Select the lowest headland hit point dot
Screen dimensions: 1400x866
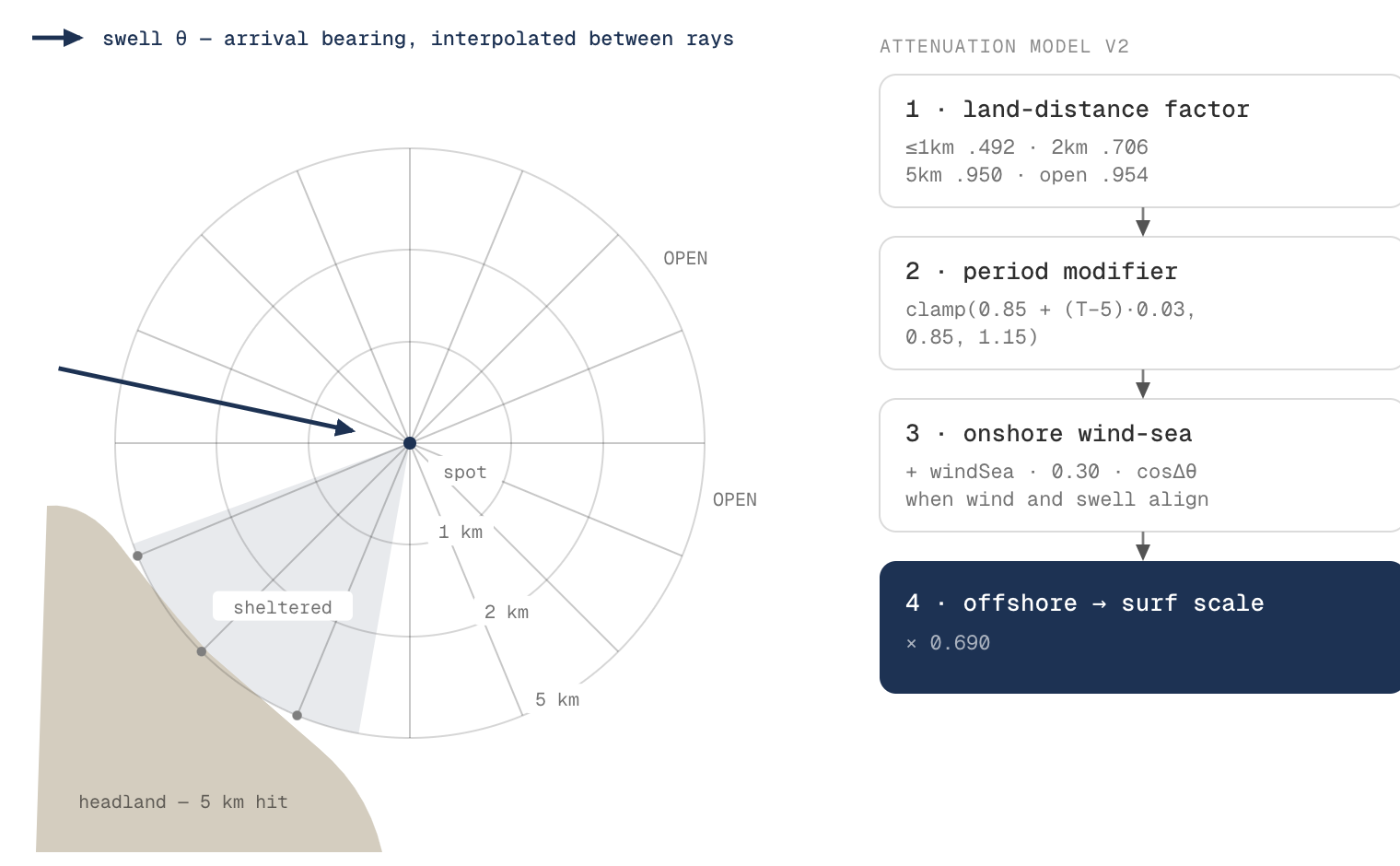[297, 715]
